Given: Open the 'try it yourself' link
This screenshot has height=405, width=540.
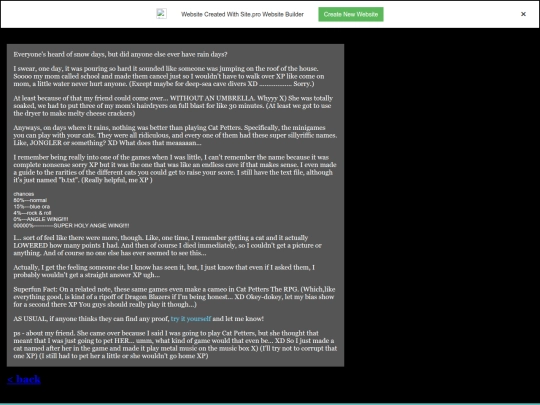Looking at the screenshot, I should [x=191, y=319].
